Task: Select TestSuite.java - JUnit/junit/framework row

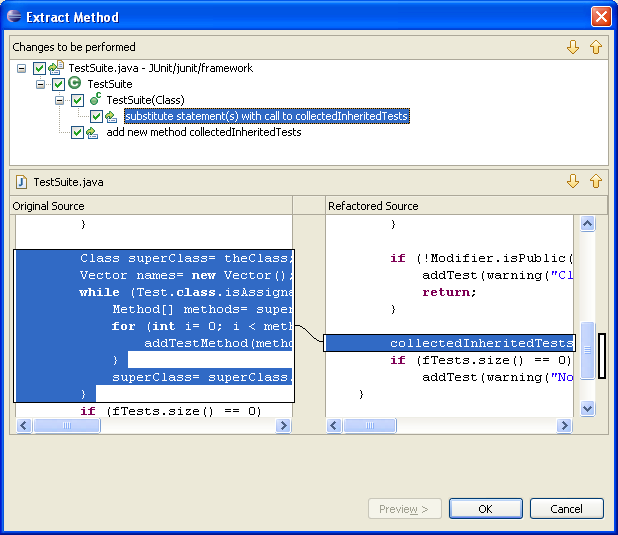Action: pyautogui.click(x=160, y=68)
